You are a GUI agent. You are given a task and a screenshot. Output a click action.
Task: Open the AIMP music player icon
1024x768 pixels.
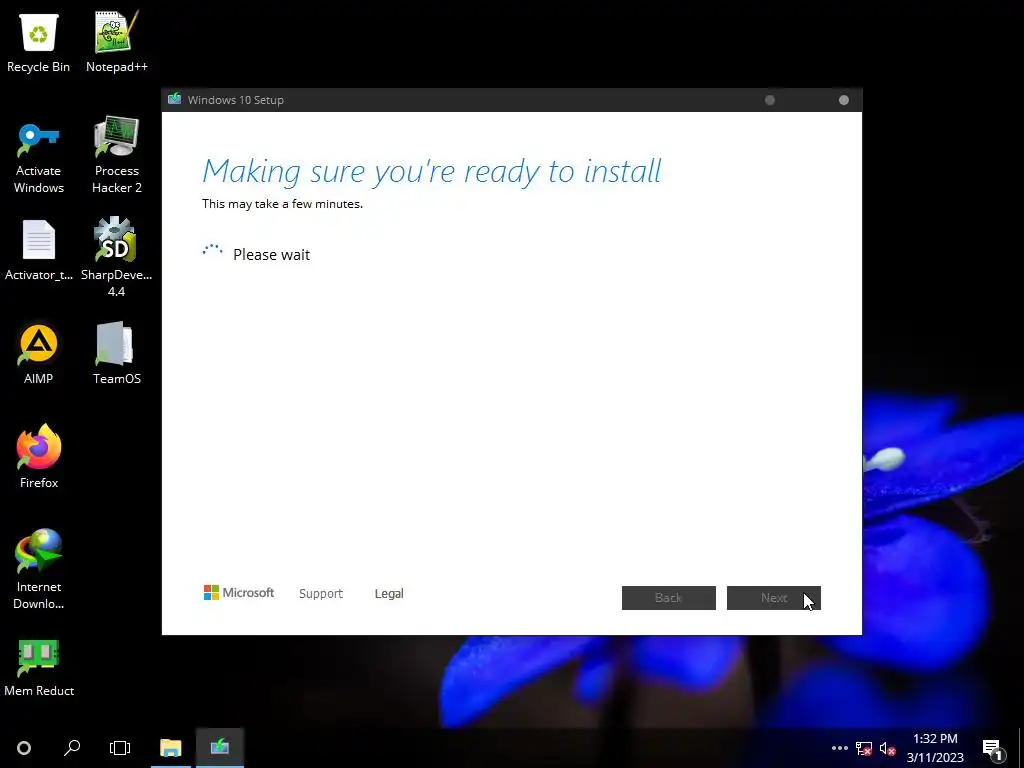(x=39, y=354)
